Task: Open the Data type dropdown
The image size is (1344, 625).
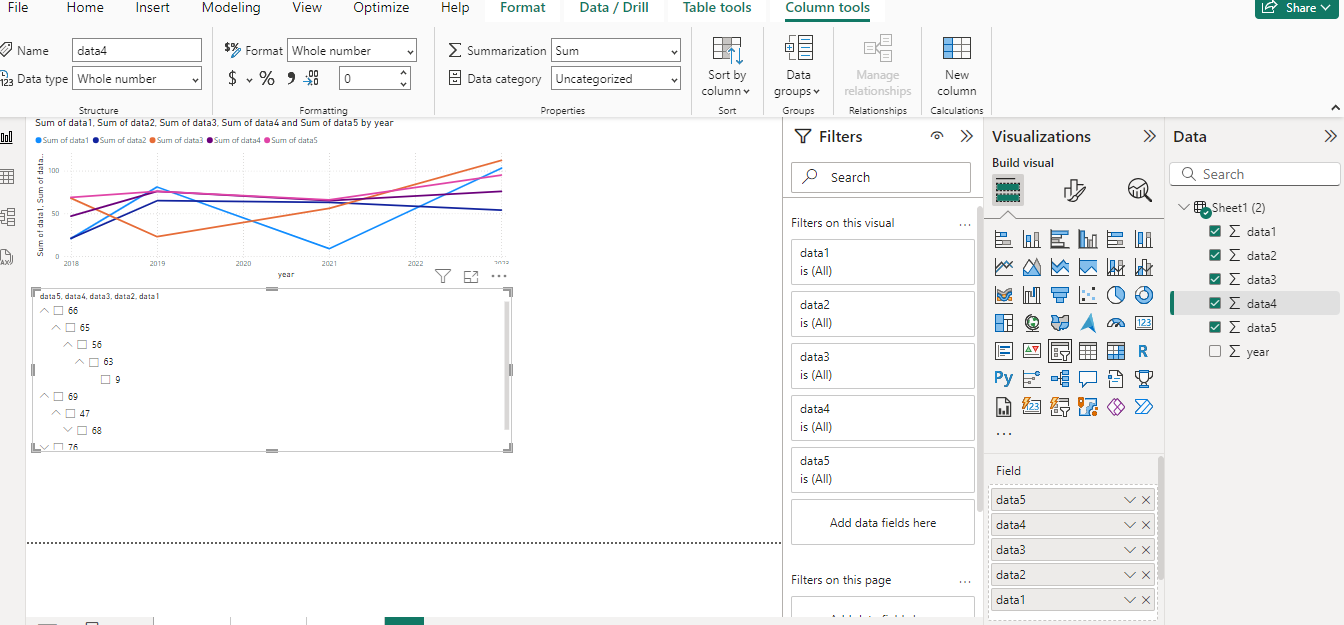Action: coord(137,79)
